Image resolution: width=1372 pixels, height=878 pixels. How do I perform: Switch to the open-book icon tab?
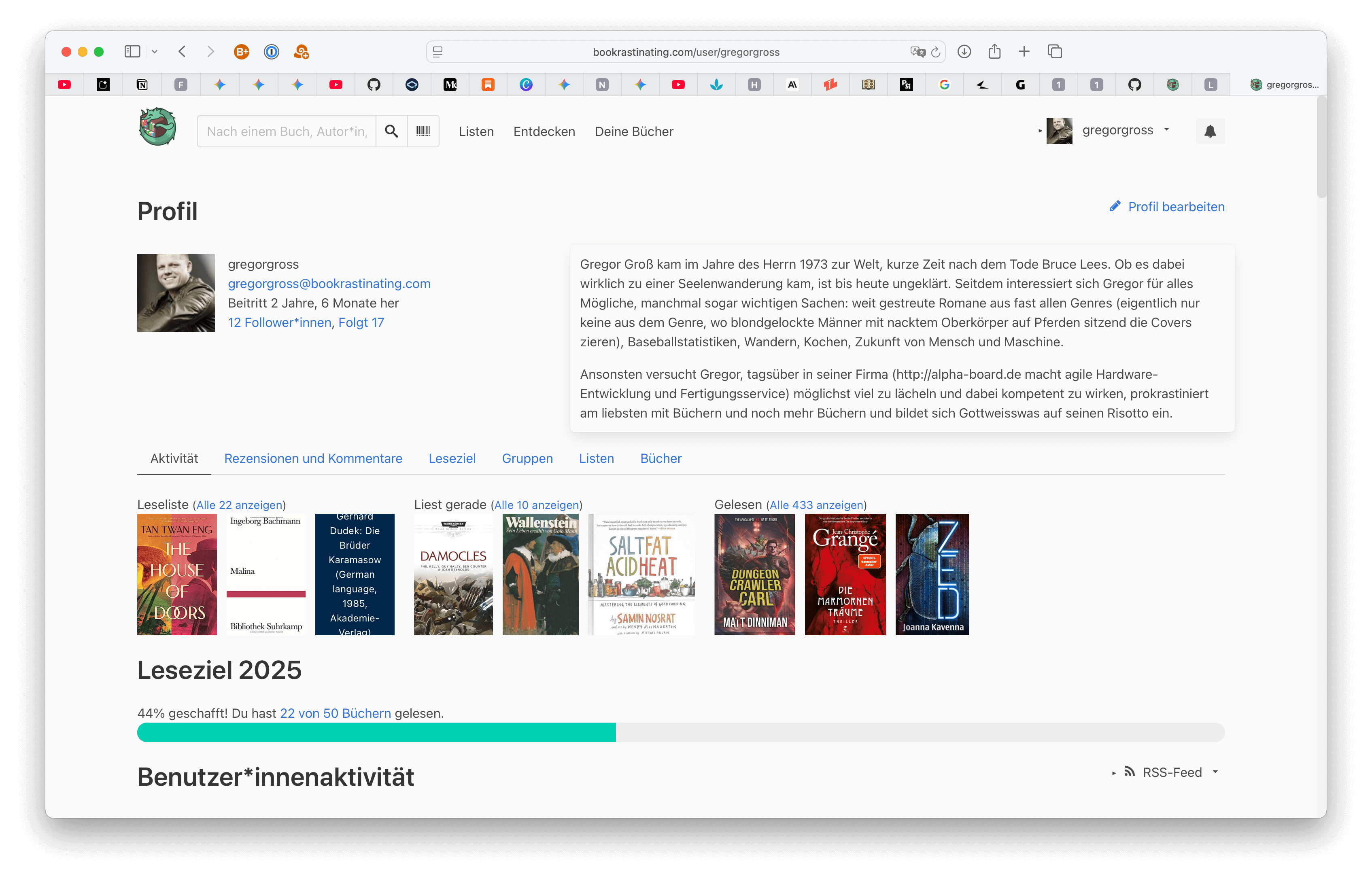point(868,85)
